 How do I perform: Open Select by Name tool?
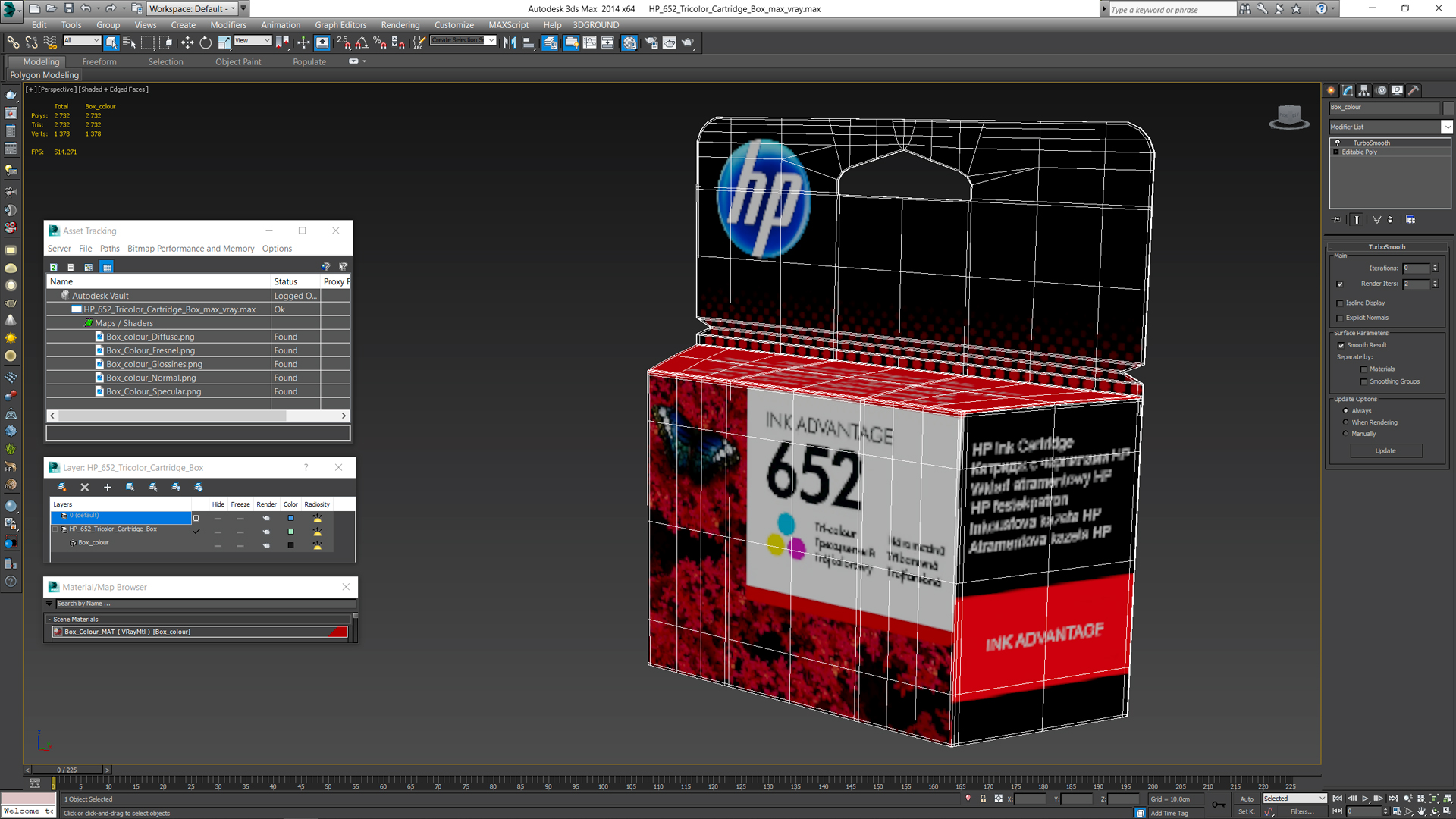[129, 42]
